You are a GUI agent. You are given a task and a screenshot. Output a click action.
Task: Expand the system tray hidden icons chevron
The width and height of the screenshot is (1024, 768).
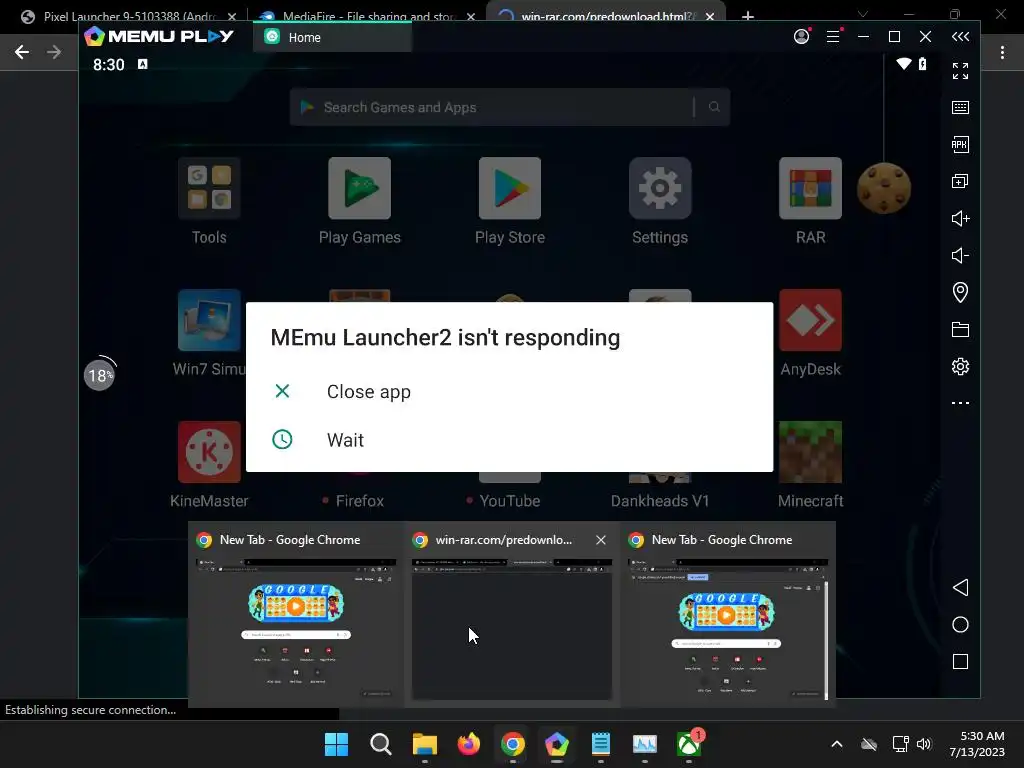coord(837,744)
